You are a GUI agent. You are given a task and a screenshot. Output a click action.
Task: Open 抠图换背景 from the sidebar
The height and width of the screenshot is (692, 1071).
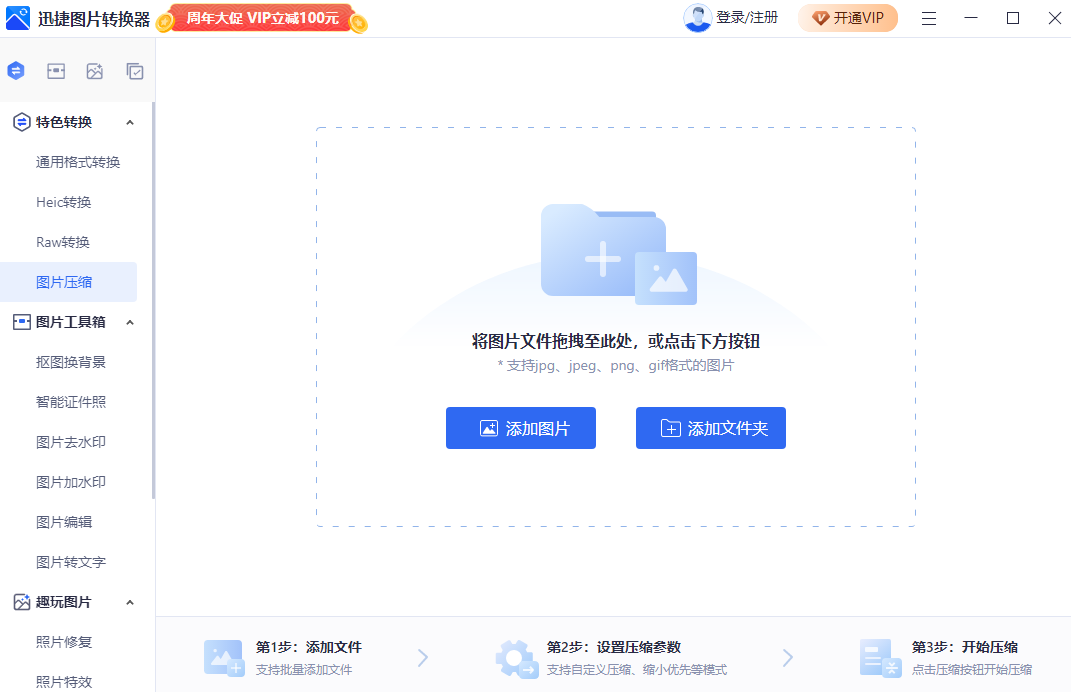pyautogui.click(x=70, y=361)
